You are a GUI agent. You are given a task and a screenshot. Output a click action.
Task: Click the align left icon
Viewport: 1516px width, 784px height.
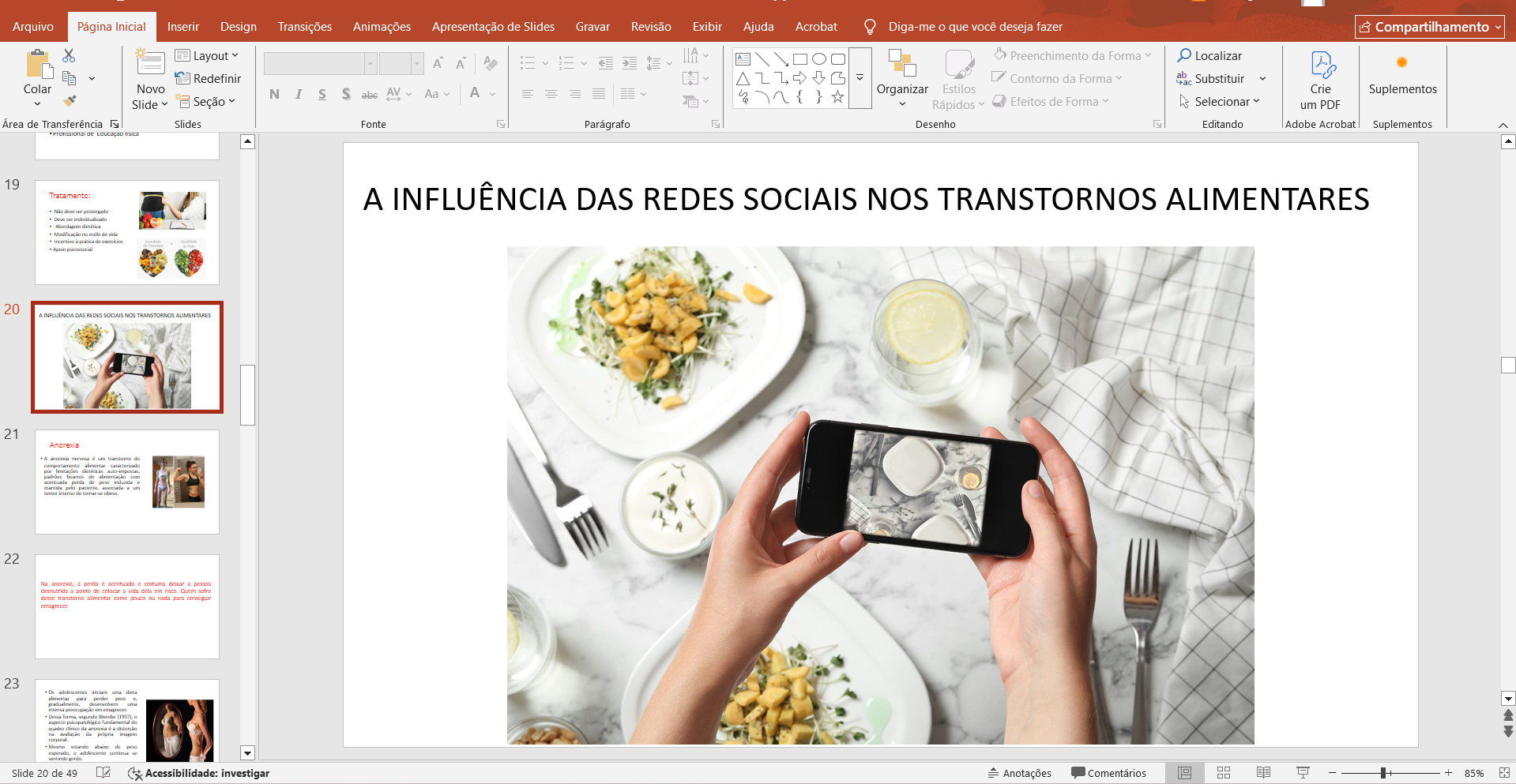(528, 94)
